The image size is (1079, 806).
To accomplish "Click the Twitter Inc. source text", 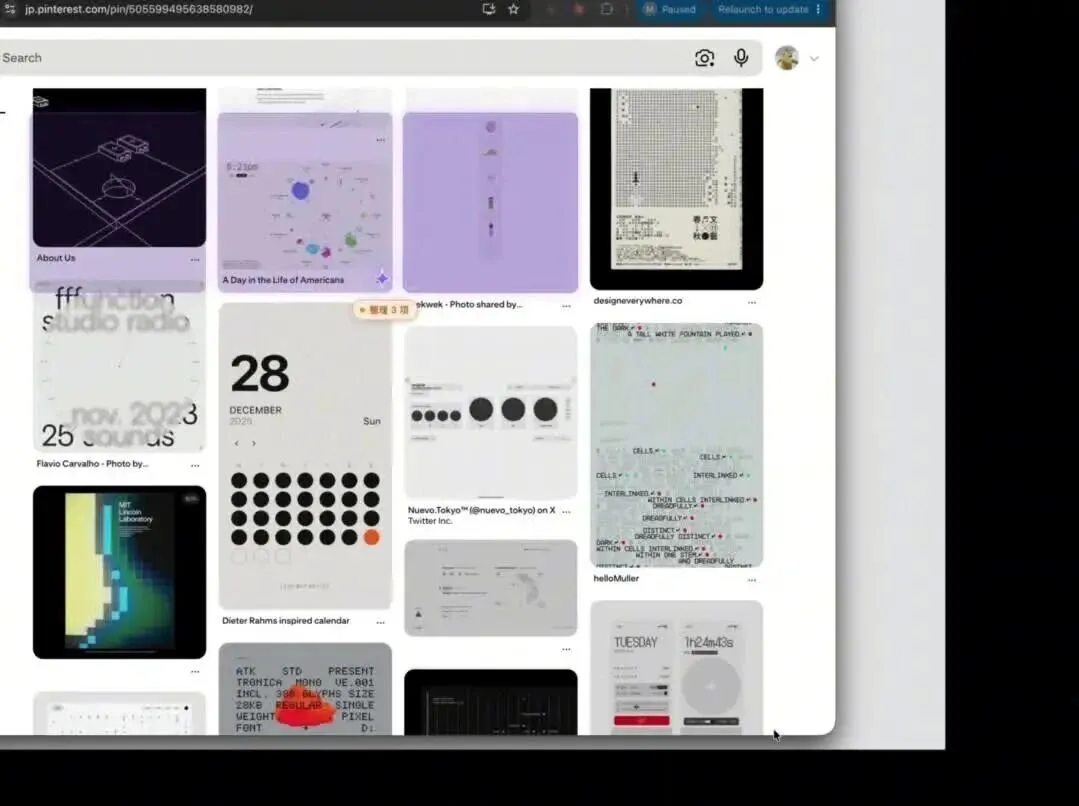I will [429, 521].
